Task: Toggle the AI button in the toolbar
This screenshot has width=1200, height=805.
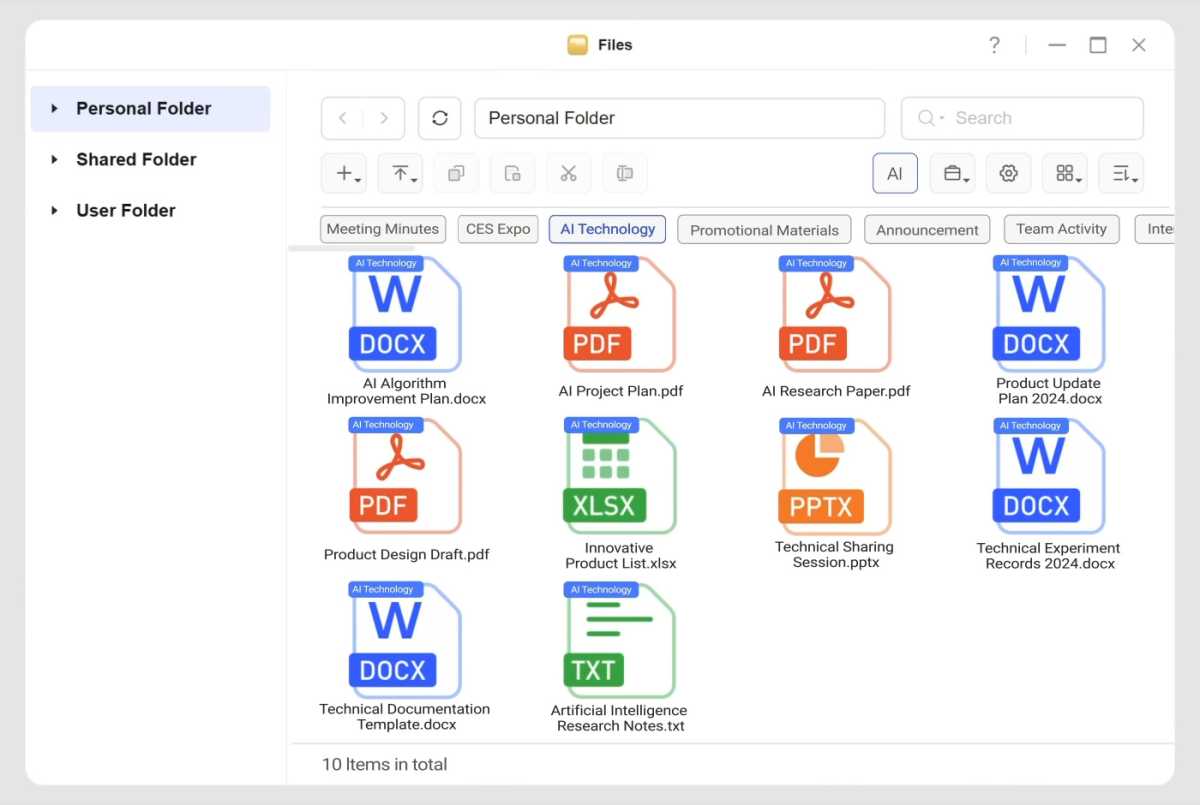Action: [x=895, y=174]
